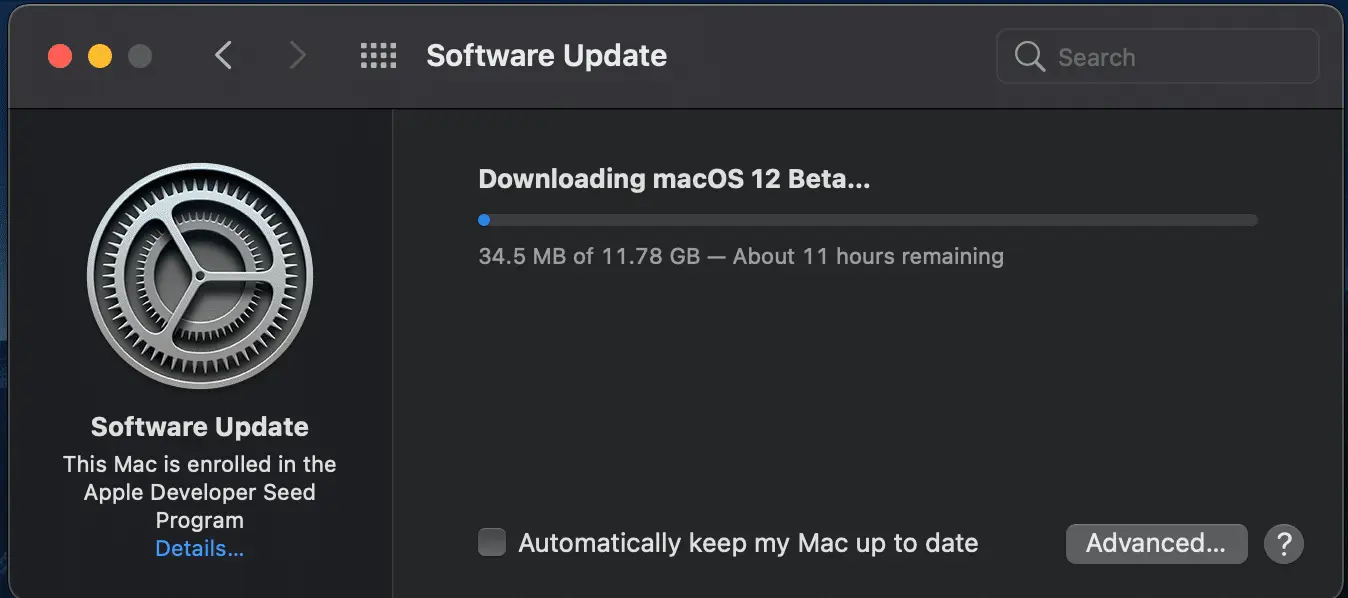The width and height of the screenshot is (1348, 598).
Task: Close the Software Update window
Action: pos(60,56)
